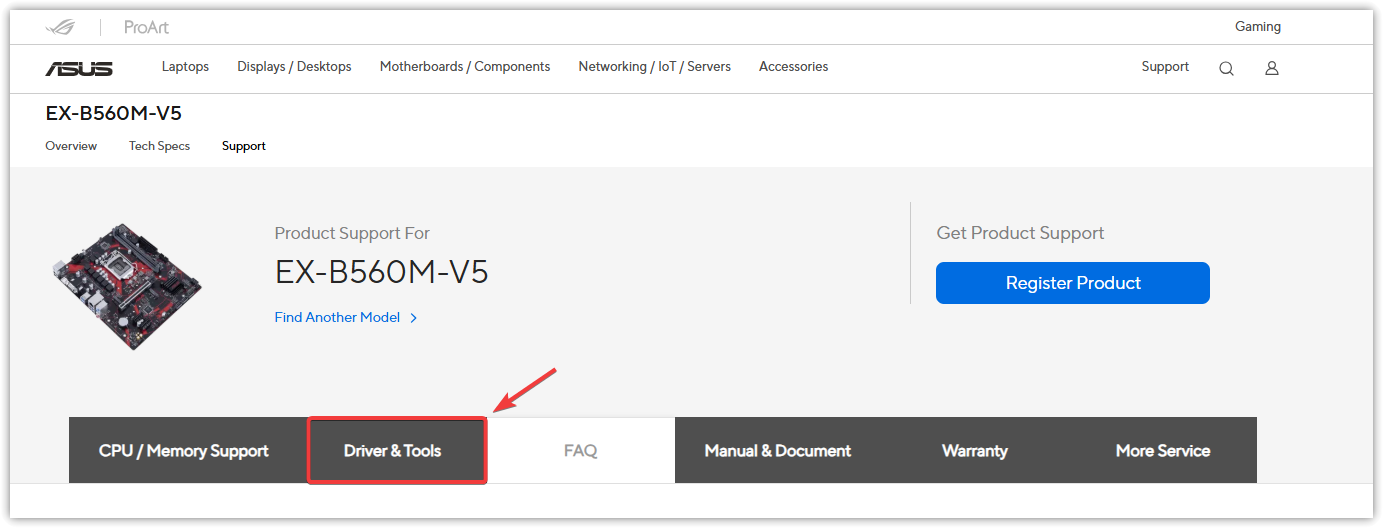Open Motherboards / Components menu
This screenshot has height=528, width=1383.
coord(465,67)
